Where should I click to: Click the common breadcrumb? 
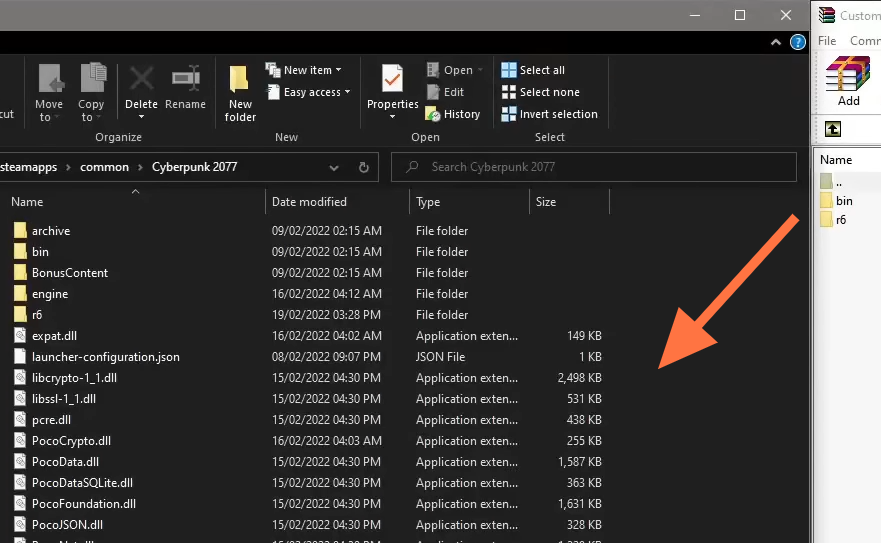pos(105,167)
